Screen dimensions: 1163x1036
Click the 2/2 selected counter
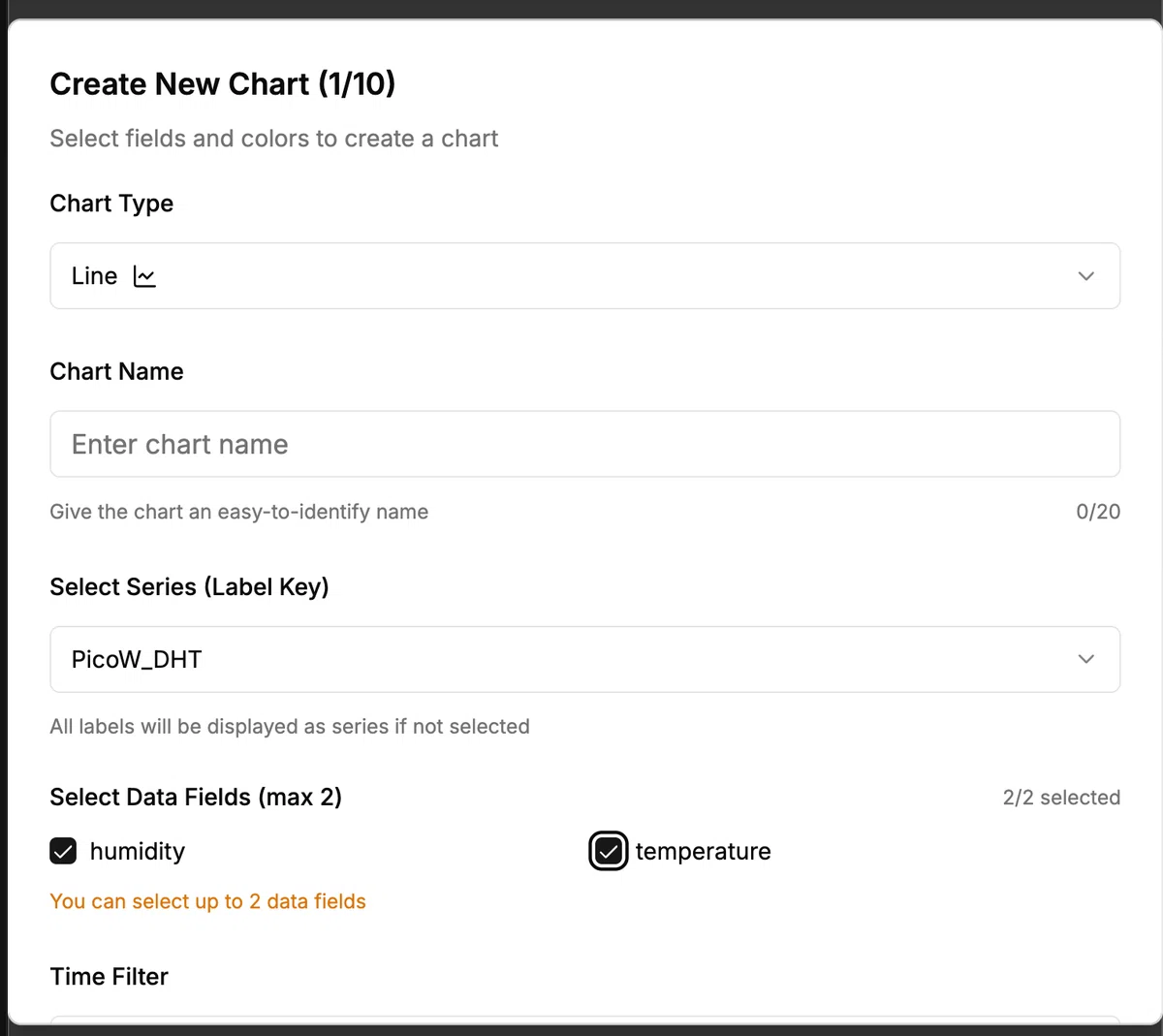[1061, 798]
